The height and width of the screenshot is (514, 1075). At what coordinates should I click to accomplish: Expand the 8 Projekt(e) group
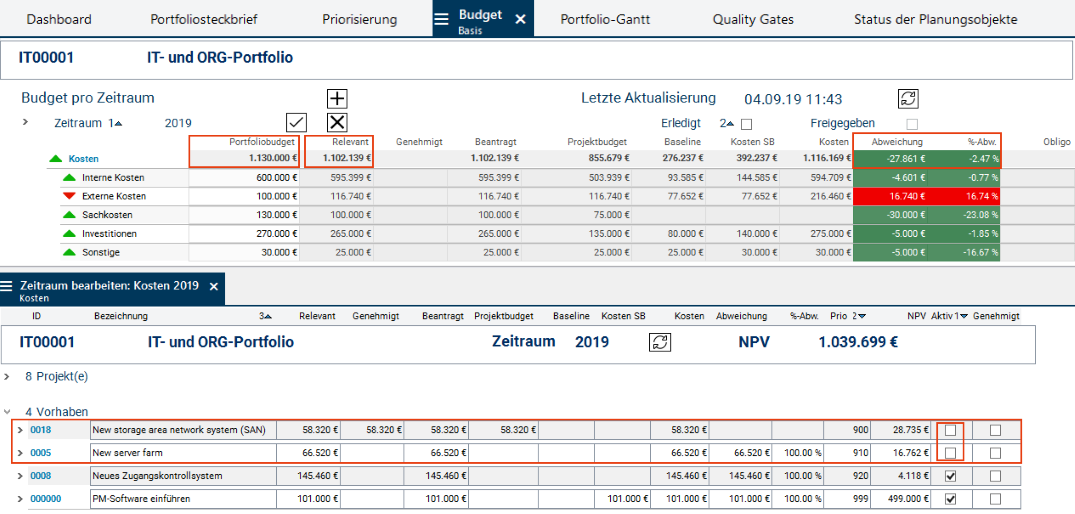(8, 377)
